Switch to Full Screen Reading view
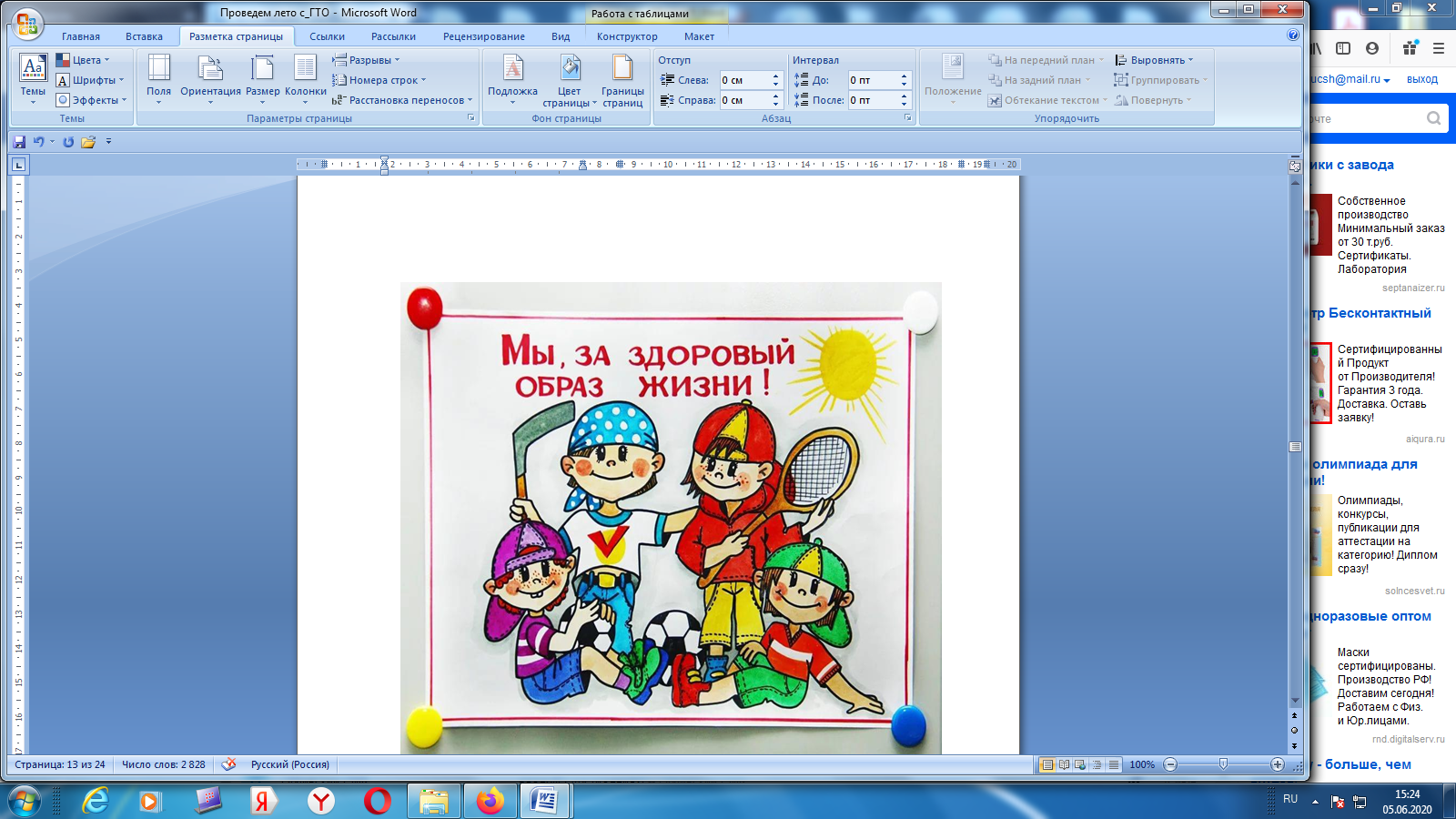Image resolution: width=1456 pixels, height=819 pixels. (1064, 765)
